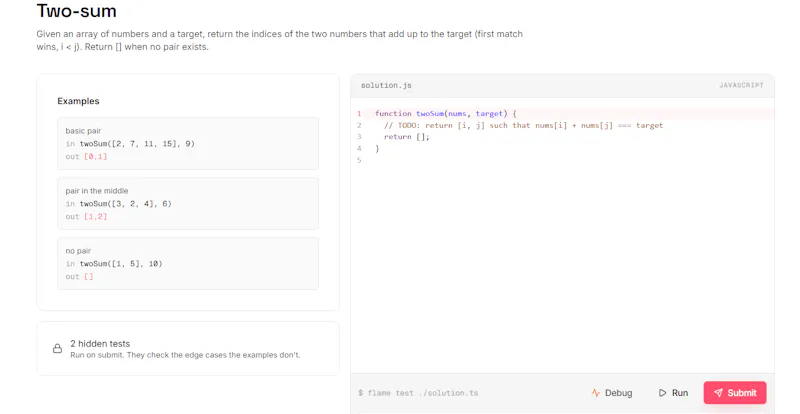Select the 'basic pair' example title

point(83,131)
